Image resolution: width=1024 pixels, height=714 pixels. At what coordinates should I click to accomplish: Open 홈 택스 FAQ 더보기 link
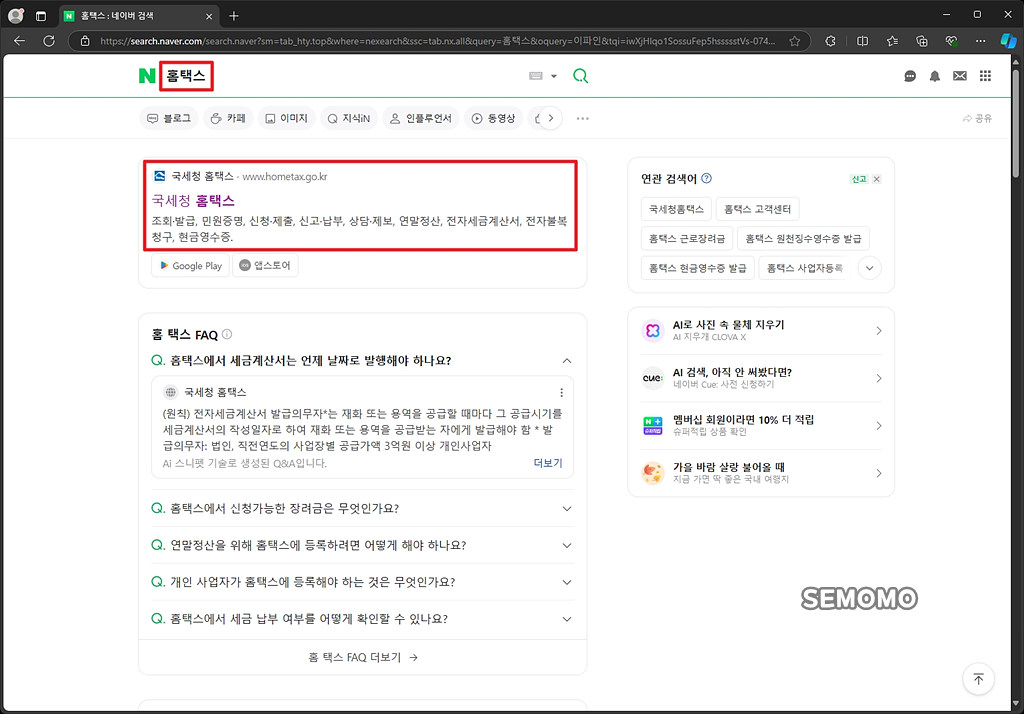click(362, 657)
